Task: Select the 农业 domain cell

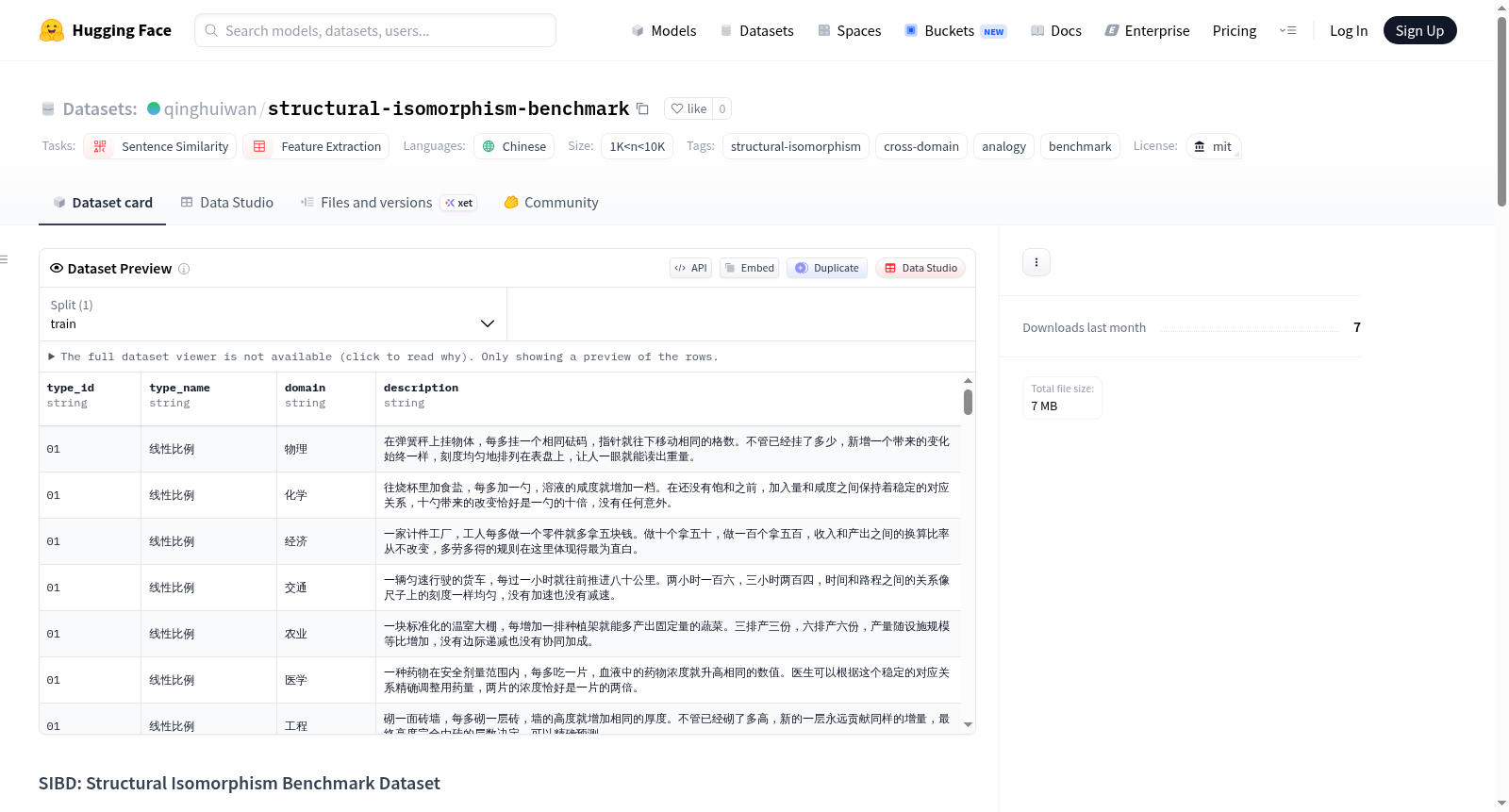Action: [326, 634]
